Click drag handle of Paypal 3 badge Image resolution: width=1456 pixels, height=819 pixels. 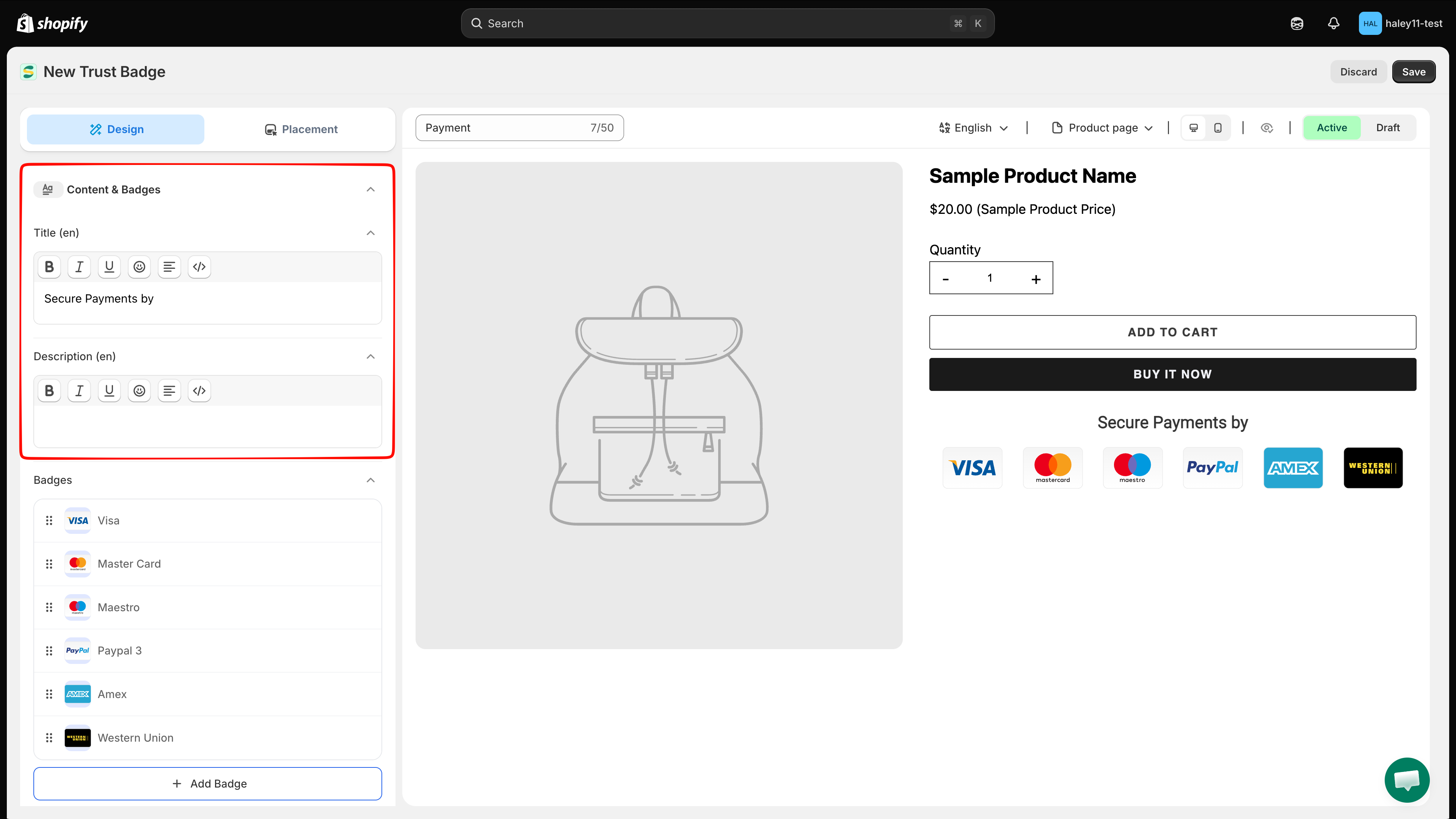tap(49, 651)
